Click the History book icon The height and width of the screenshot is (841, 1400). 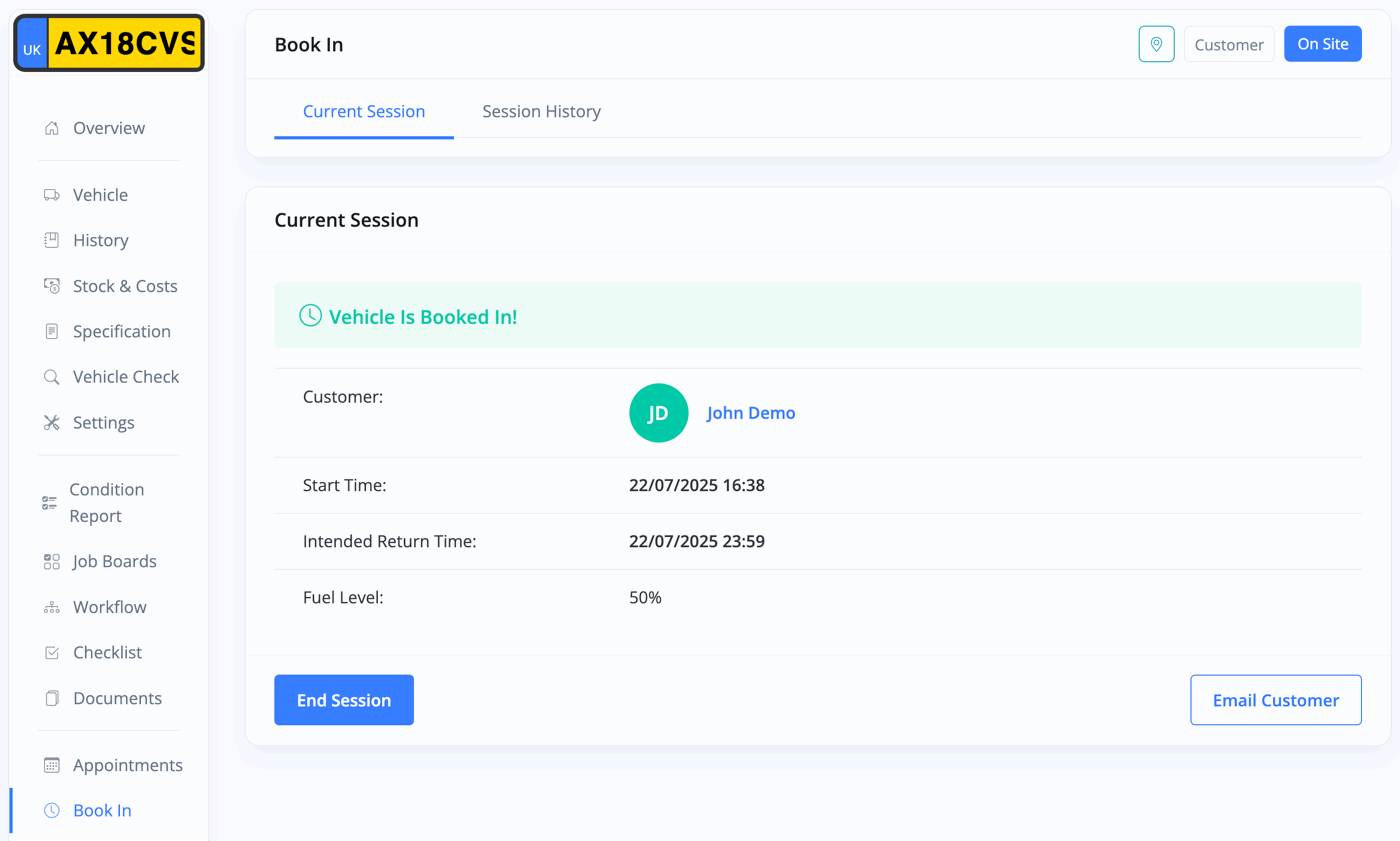click(52, 240)
